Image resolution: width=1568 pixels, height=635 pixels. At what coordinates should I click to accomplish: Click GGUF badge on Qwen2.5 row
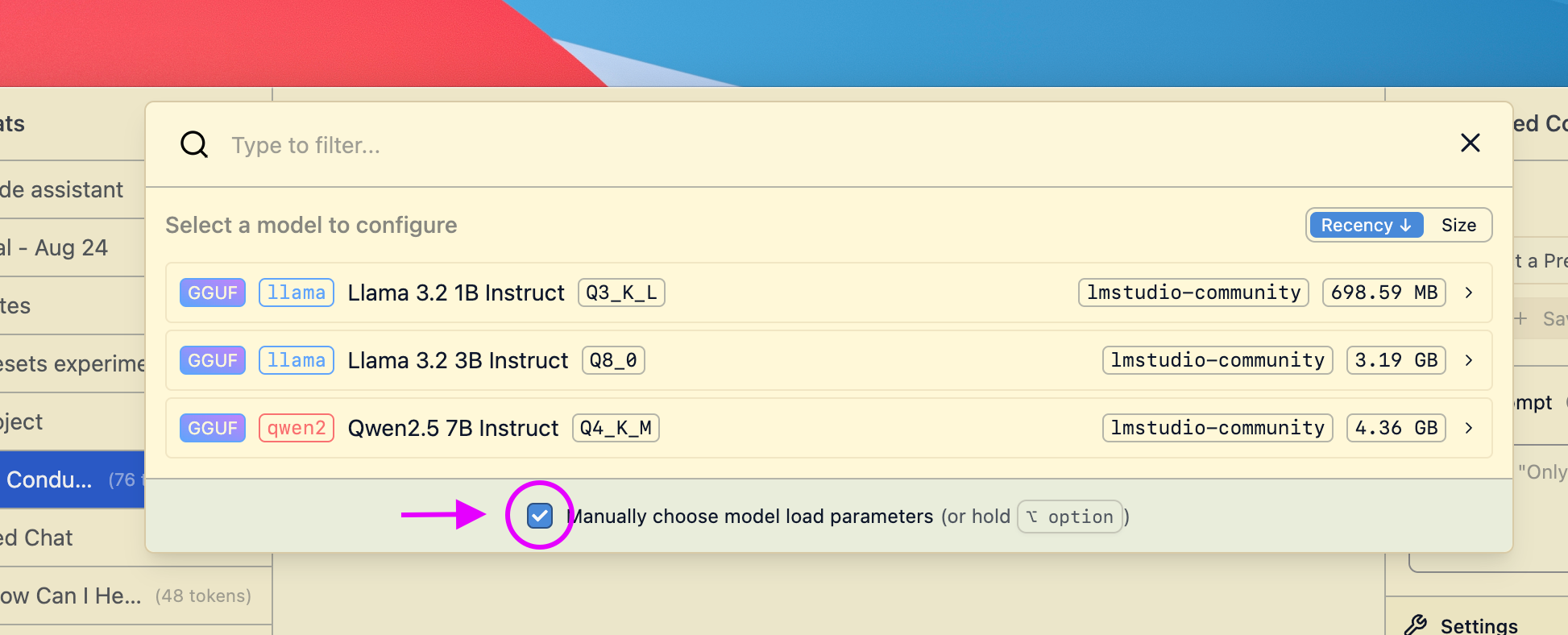point(213,428)
